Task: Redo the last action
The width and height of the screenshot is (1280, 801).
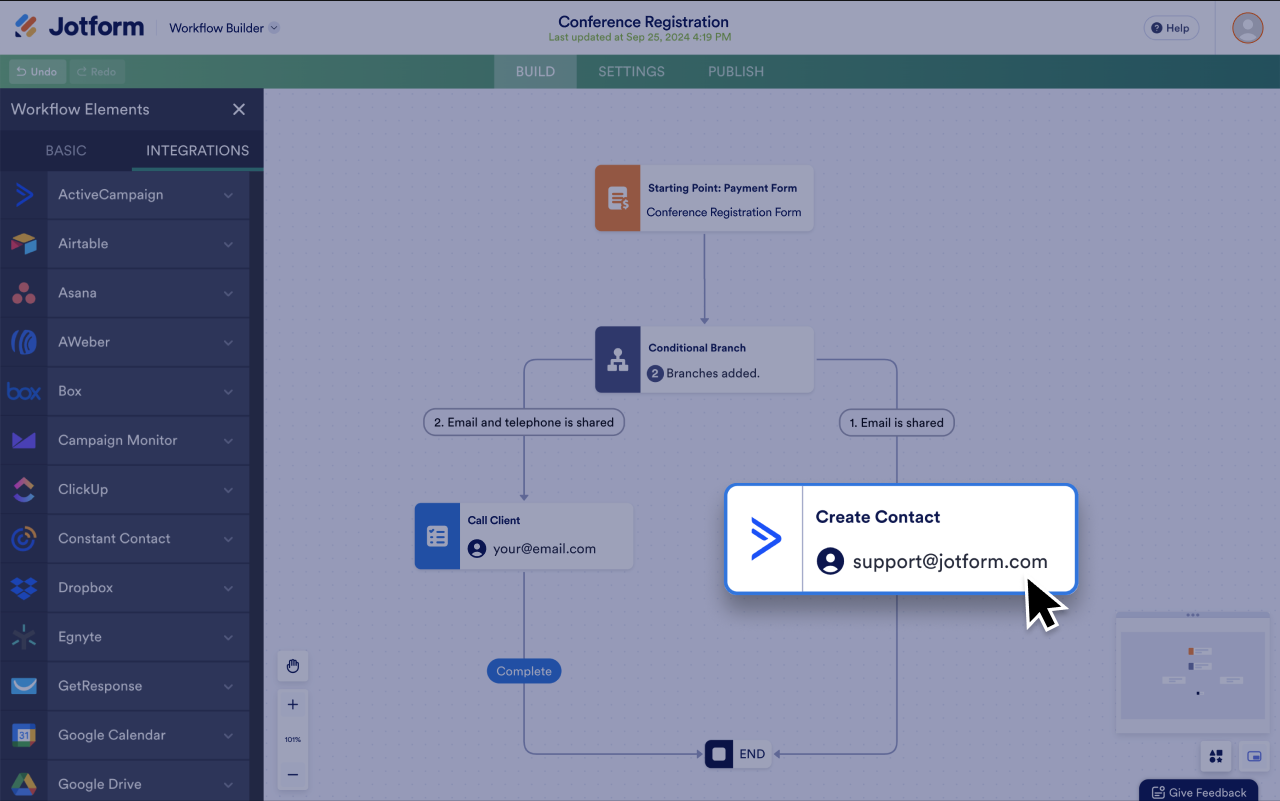Action: (x=97, y=72)
